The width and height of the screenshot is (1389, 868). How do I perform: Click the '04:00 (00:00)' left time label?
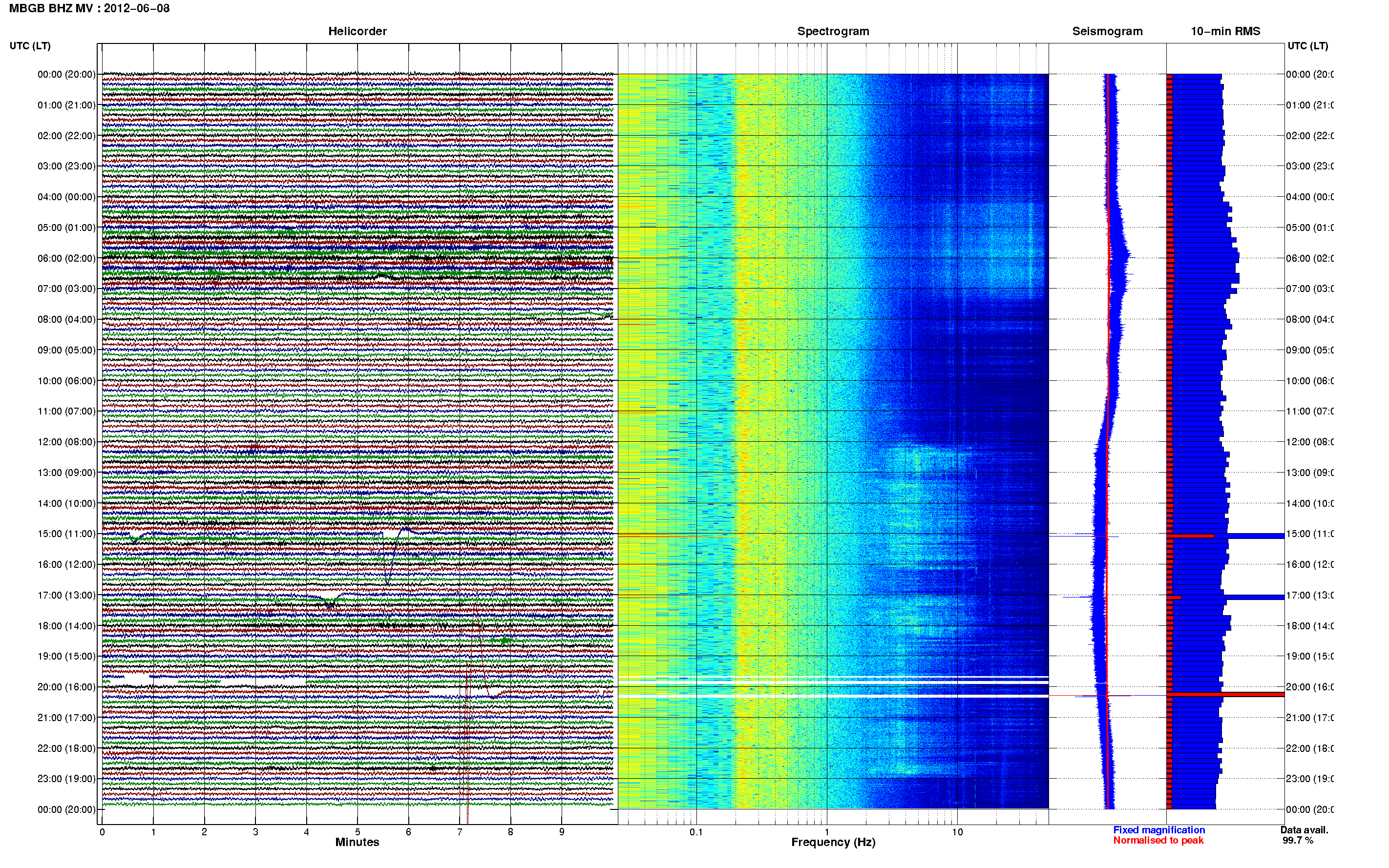66,197
